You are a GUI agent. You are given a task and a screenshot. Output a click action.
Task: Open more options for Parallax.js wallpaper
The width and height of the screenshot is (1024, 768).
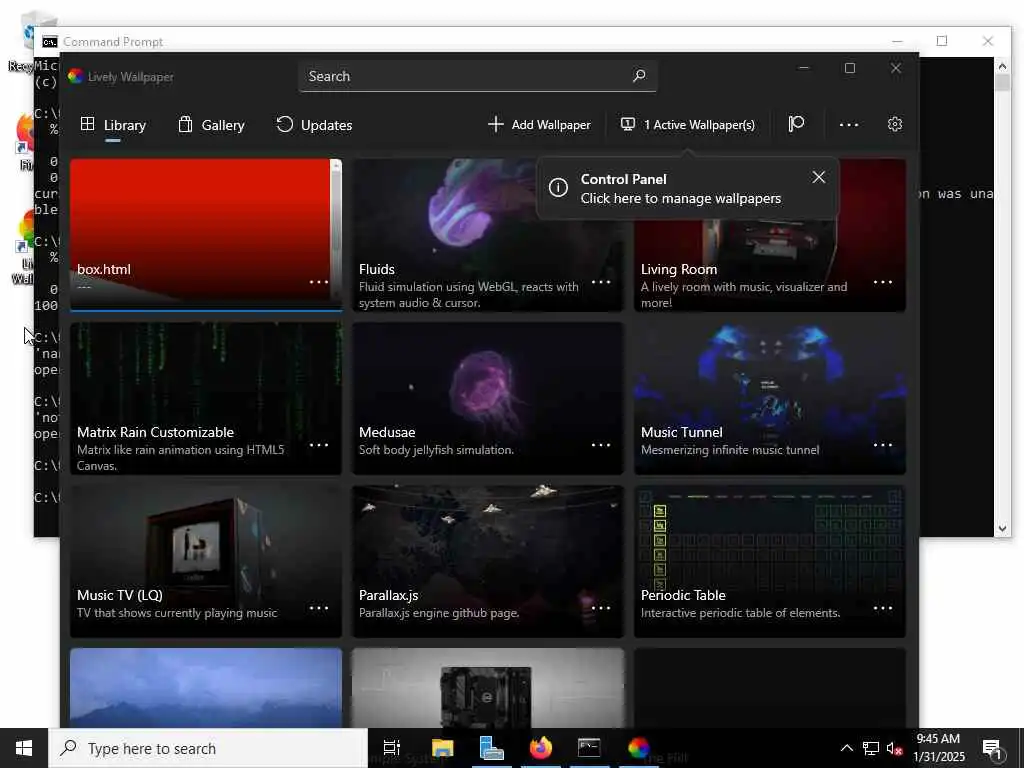(x=601, y=608)
